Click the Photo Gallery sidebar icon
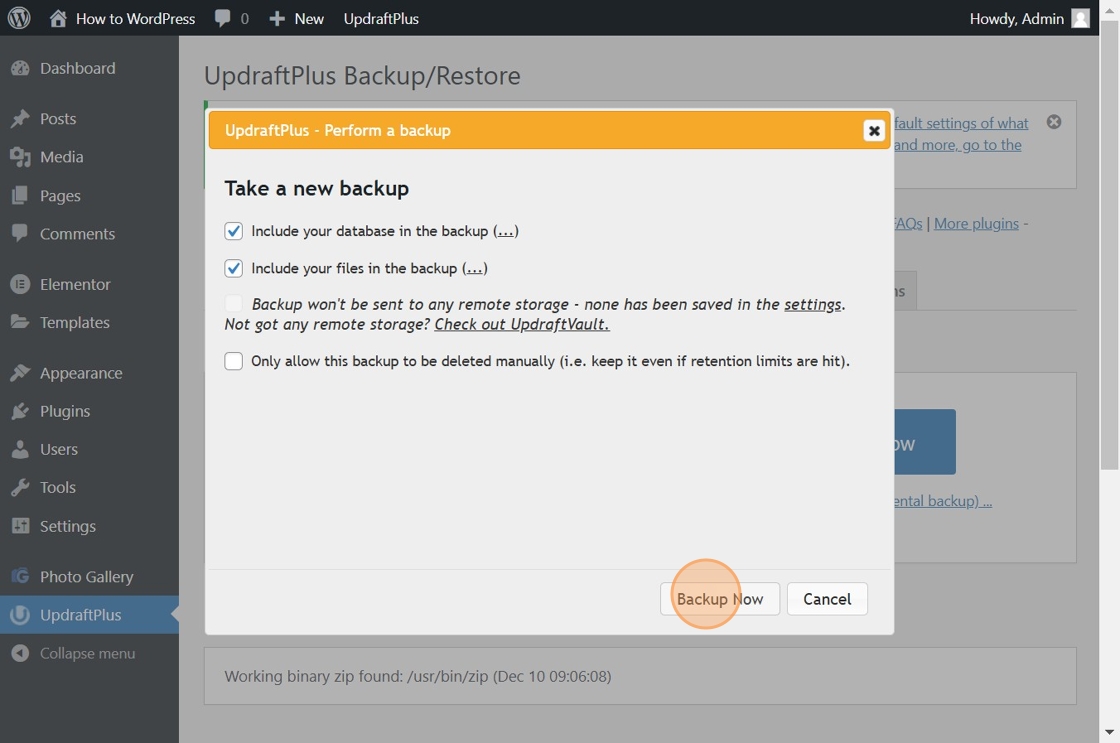Image resolution: width=1120 pixels, height=743 pixels. pyautogui.click(x=20, y=576)
